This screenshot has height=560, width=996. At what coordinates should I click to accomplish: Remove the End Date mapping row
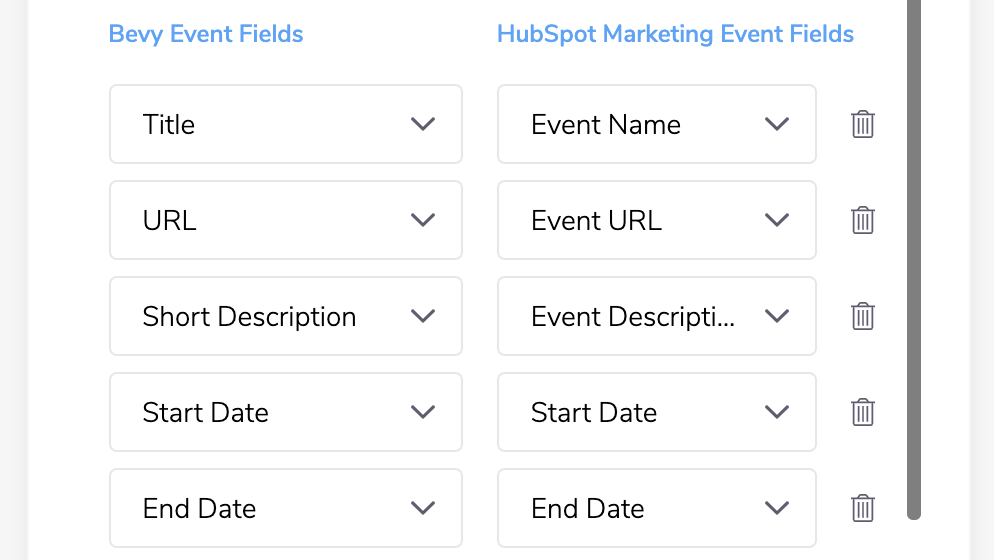coord(862,507)
